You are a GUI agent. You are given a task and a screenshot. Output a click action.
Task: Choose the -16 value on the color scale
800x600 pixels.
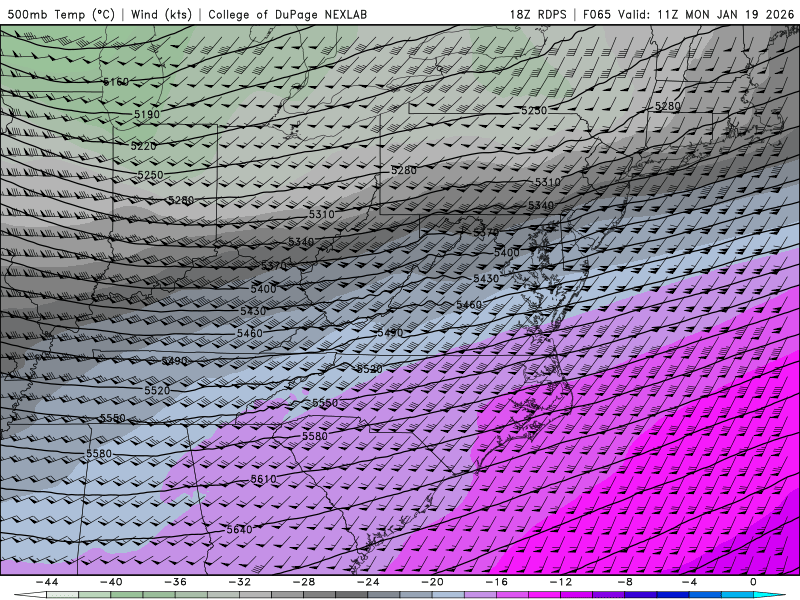tap(497, 582)
